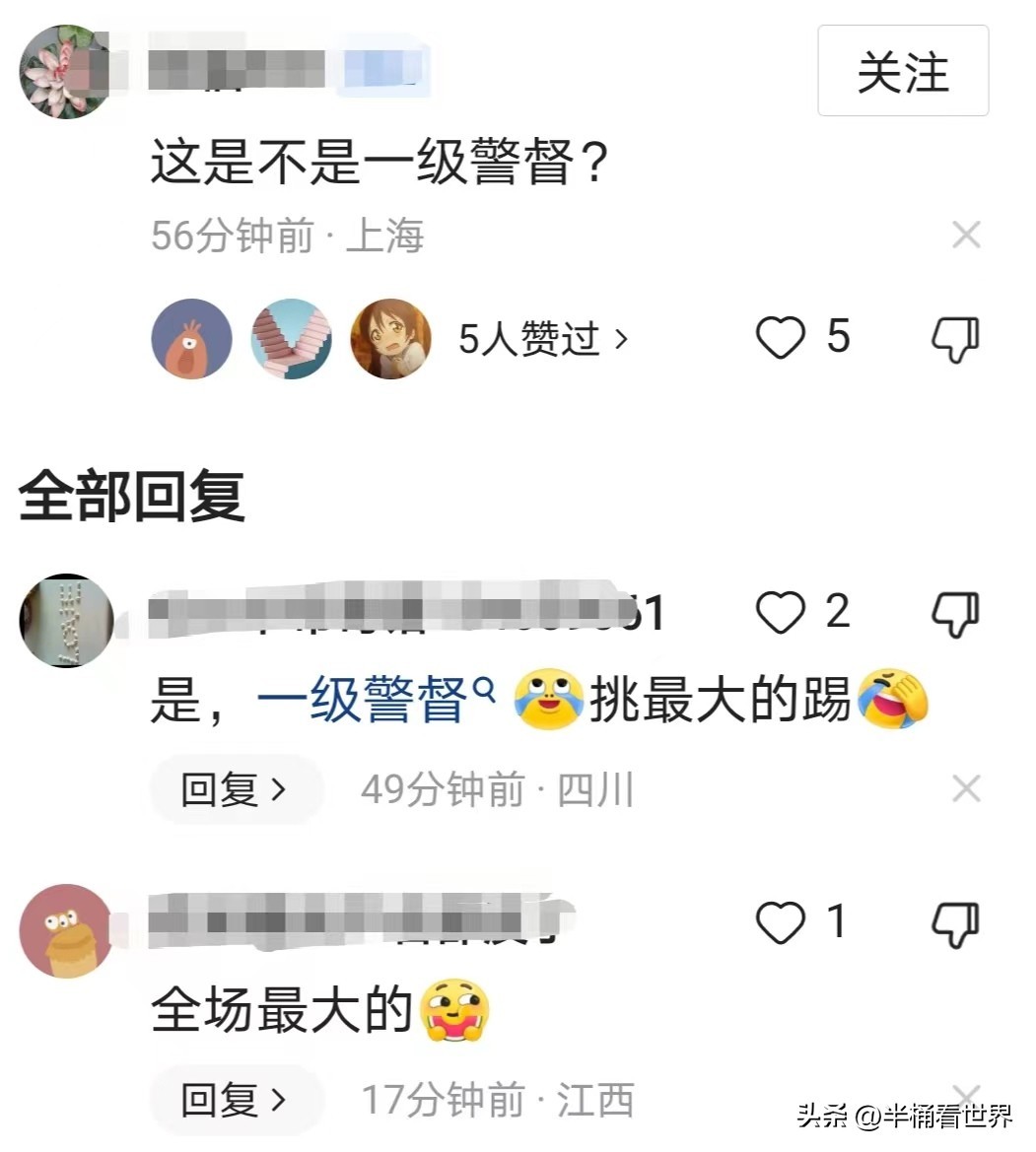Dislike the main comment about 一级警督
The height and width of the screenshot is (1152, 1036).
(x=956, y=339)
